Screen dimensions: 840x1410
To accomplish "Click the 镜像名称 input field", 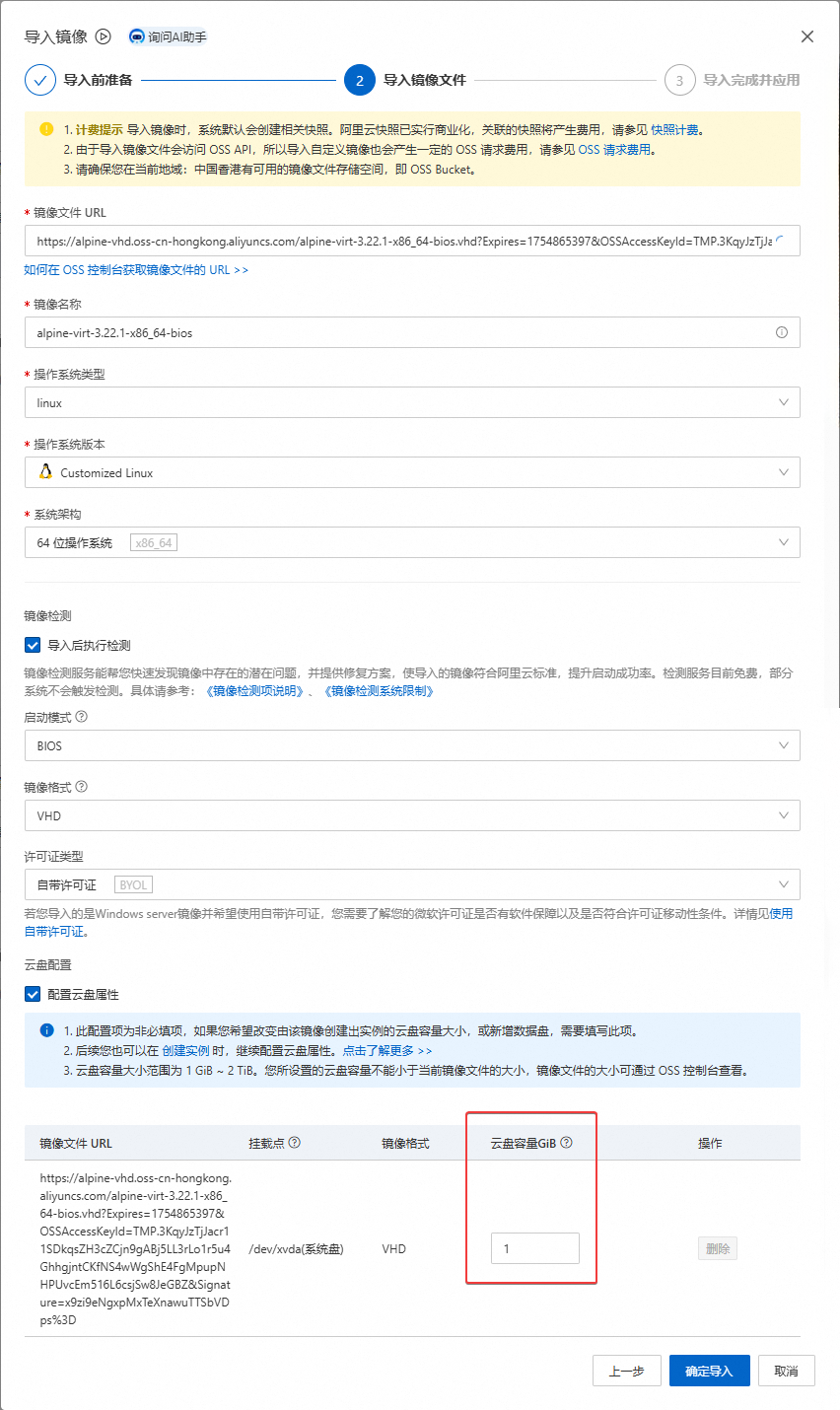I will point(412,332).
